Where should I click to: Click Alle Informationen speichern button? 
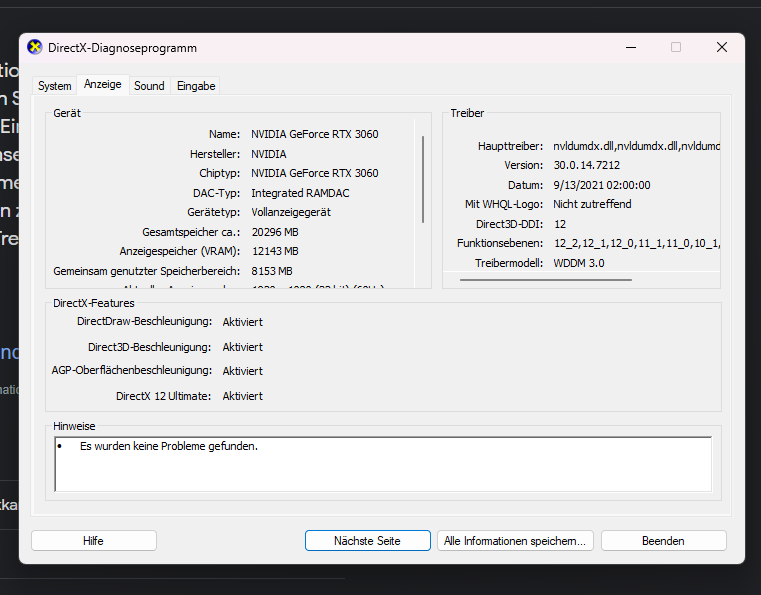515,541
